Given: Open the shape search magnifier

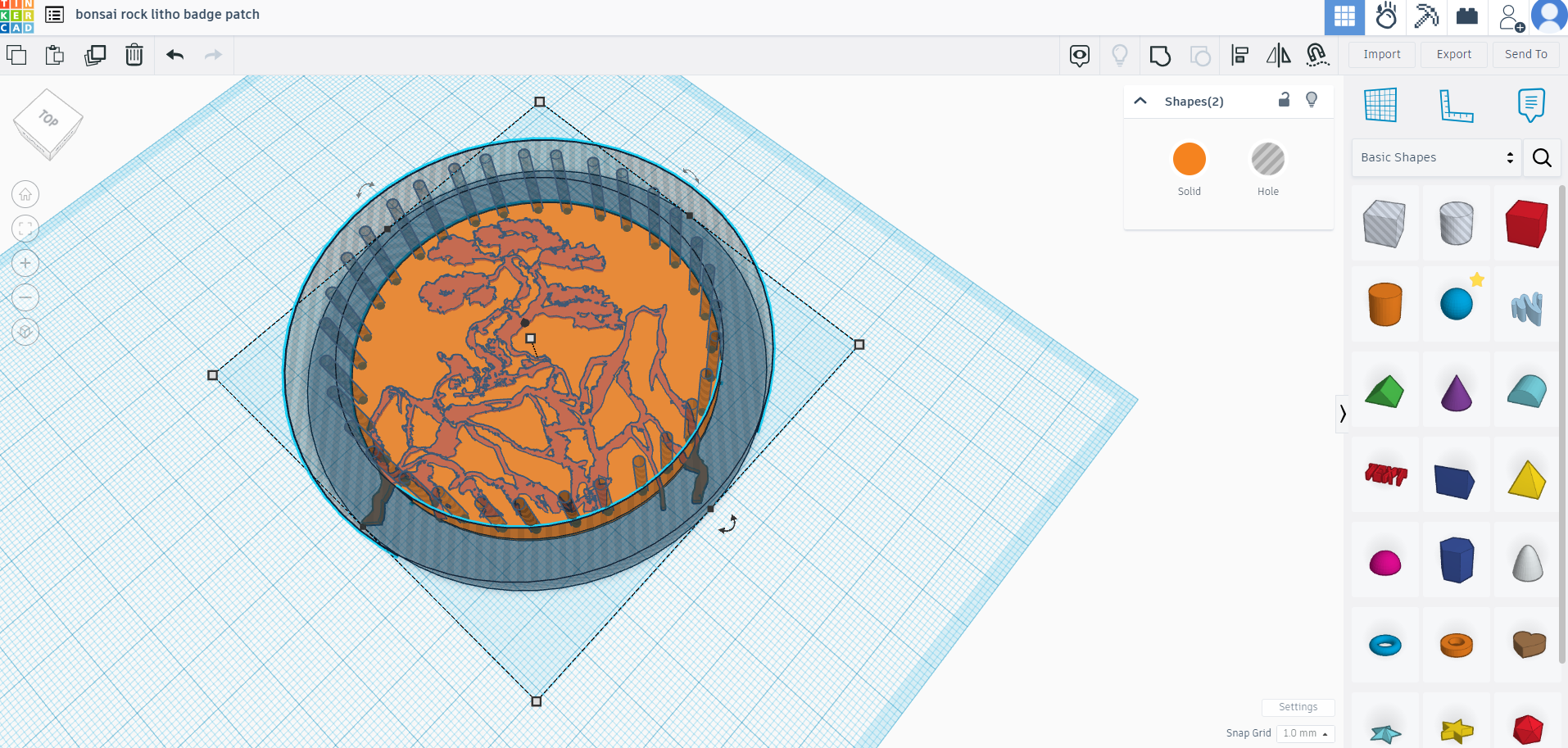Looking at the screenshot, I should pos(1542,157).
